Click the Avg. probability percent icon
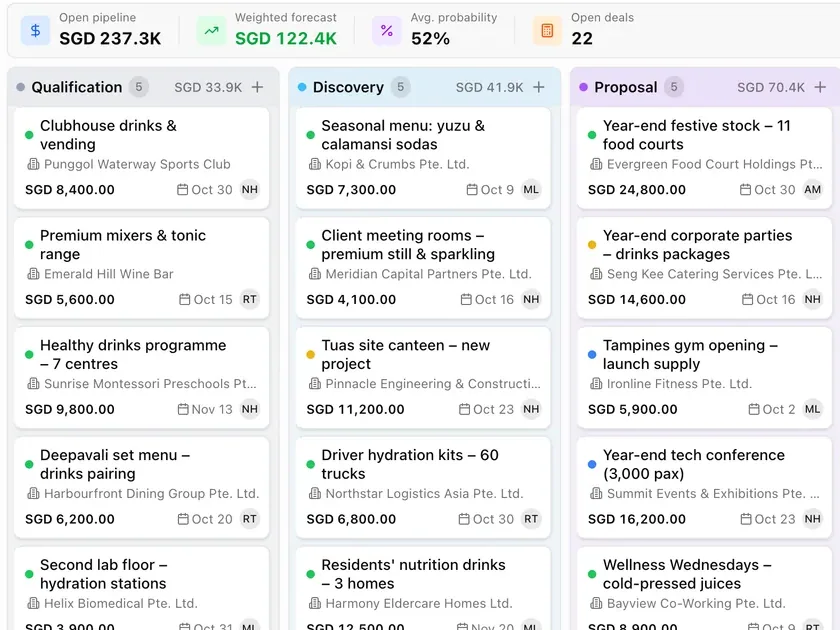The width and height of the screenshot is (840, 630). tap(387, 31)
